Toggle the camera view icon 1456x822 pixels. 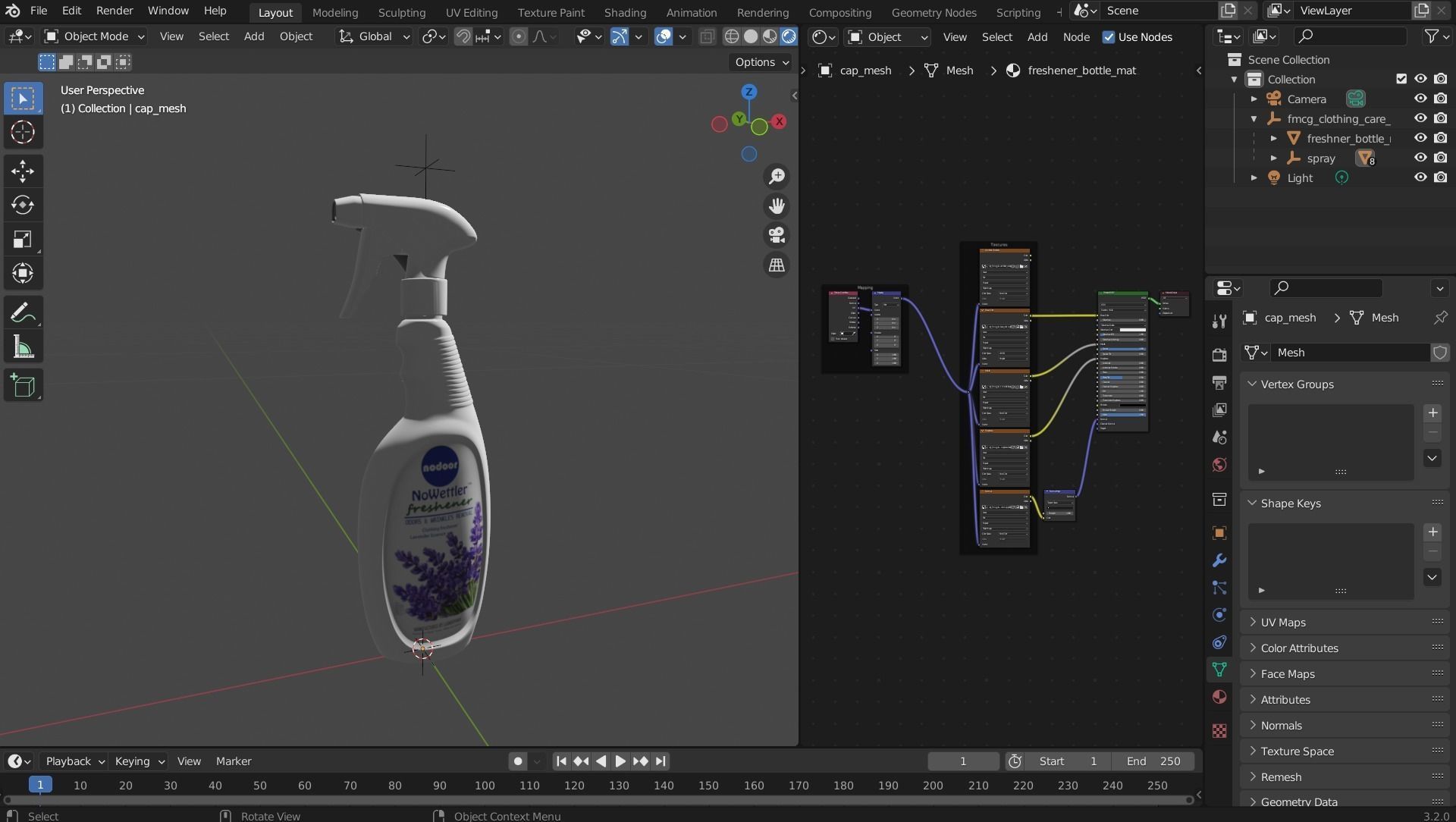pyautogui.click(x=777, y=236)
